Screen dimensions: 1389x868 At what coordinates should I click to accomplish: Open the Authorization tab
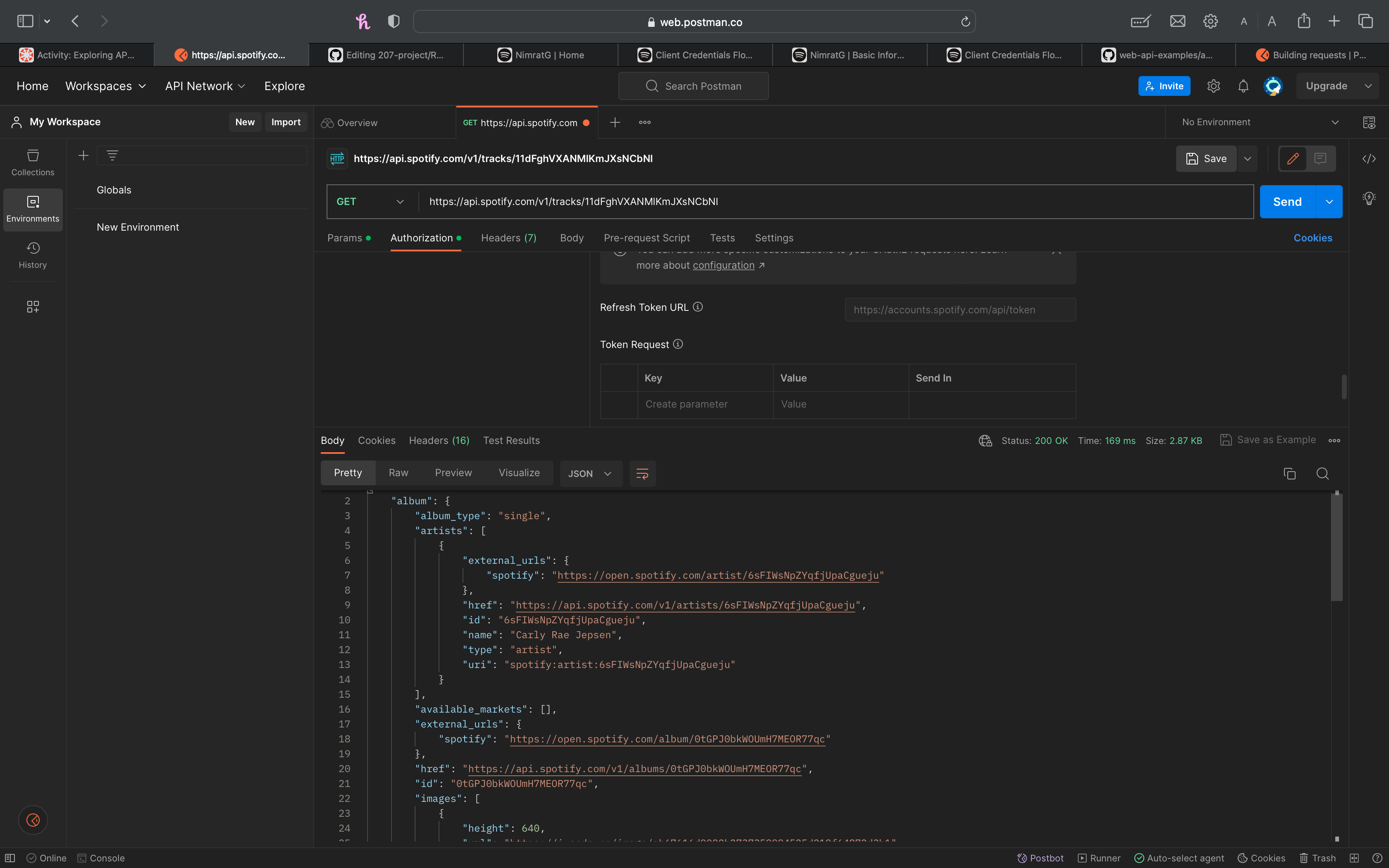[x=422, y=238]
